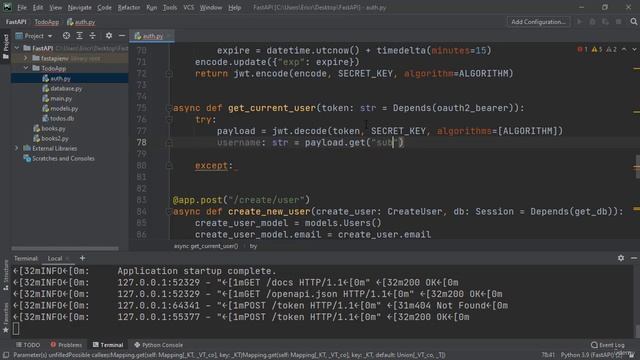Click the previous highlighted error up arrow
This screenshot has width=640, height=360.
(624, 49)
